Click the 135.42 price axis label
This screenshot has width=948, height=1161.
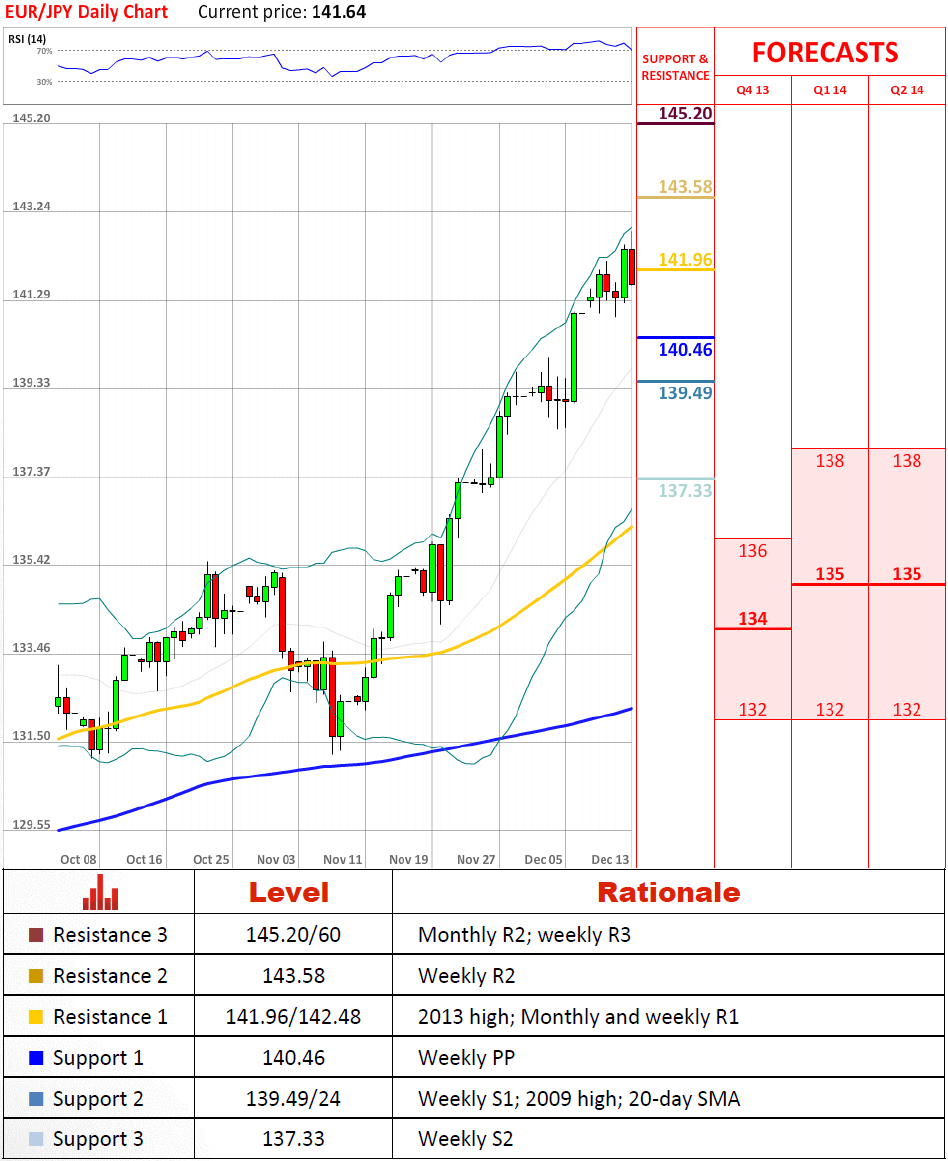(x=31, y=559)
